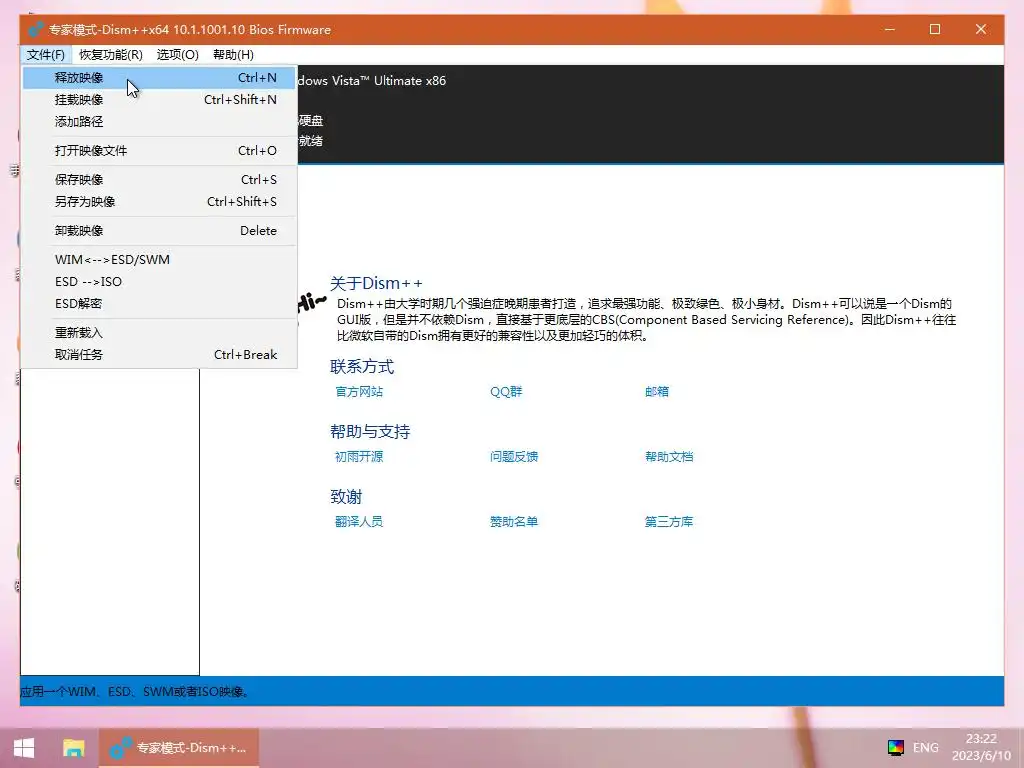Open the taskbar clock showing 23:22
This screenshot has width=1024, height=768.
tap(981, 747)
